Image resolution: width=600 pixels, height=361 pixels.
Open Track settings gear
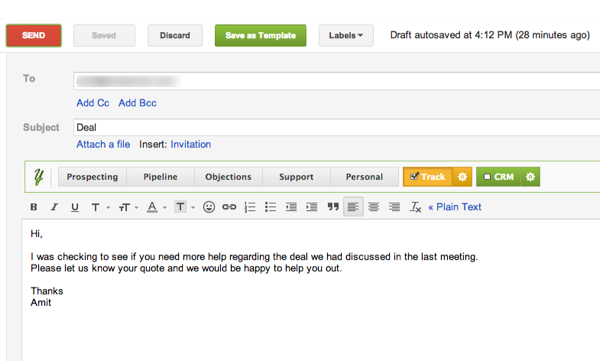pyautogui.click(x=462, y=177)
